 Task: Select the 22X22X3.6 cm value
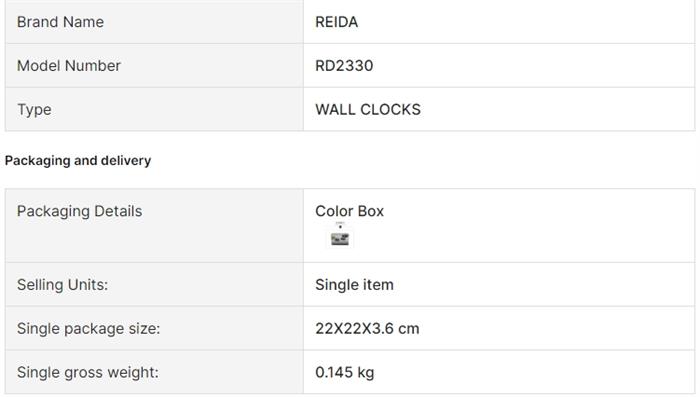click(367, 329)
